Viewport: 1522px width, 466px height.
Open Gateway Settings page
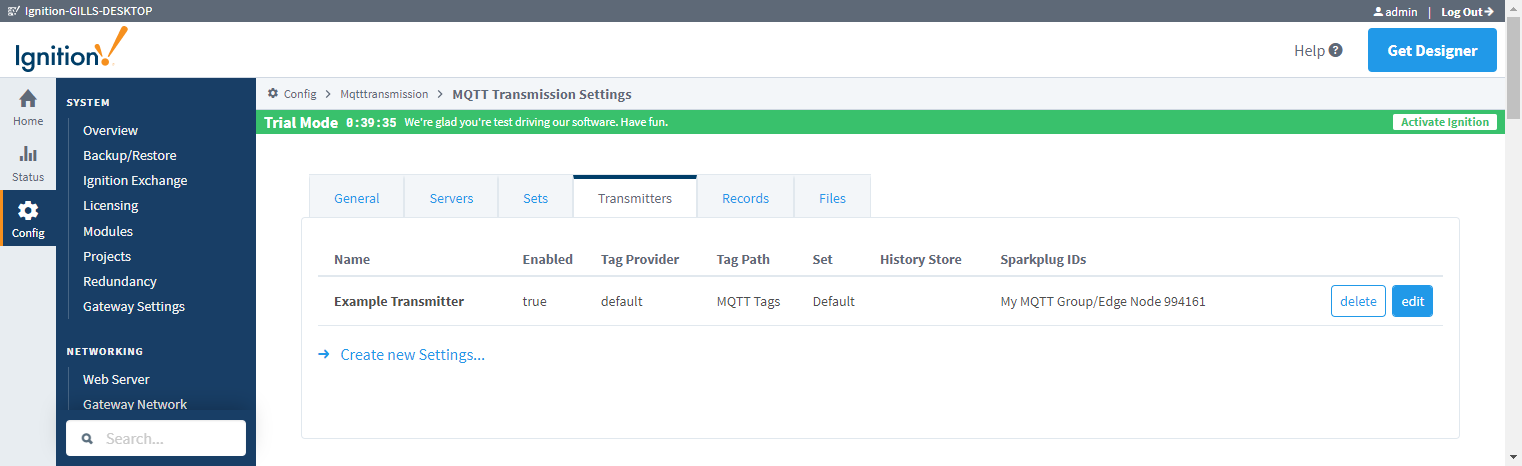click(x=134, y=306)
